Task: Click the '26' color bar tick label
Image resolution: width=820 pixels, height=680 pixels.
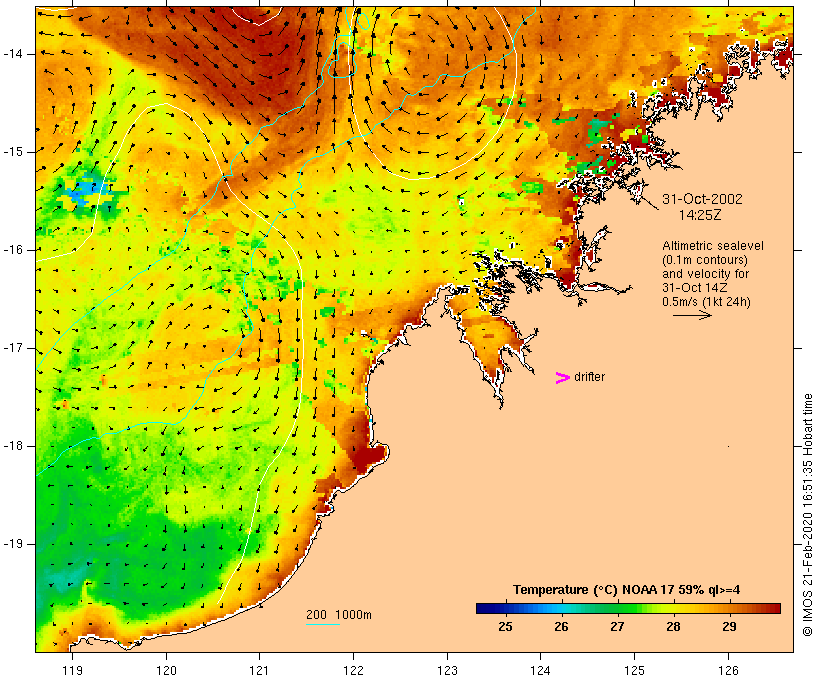Action: point(561,626)
